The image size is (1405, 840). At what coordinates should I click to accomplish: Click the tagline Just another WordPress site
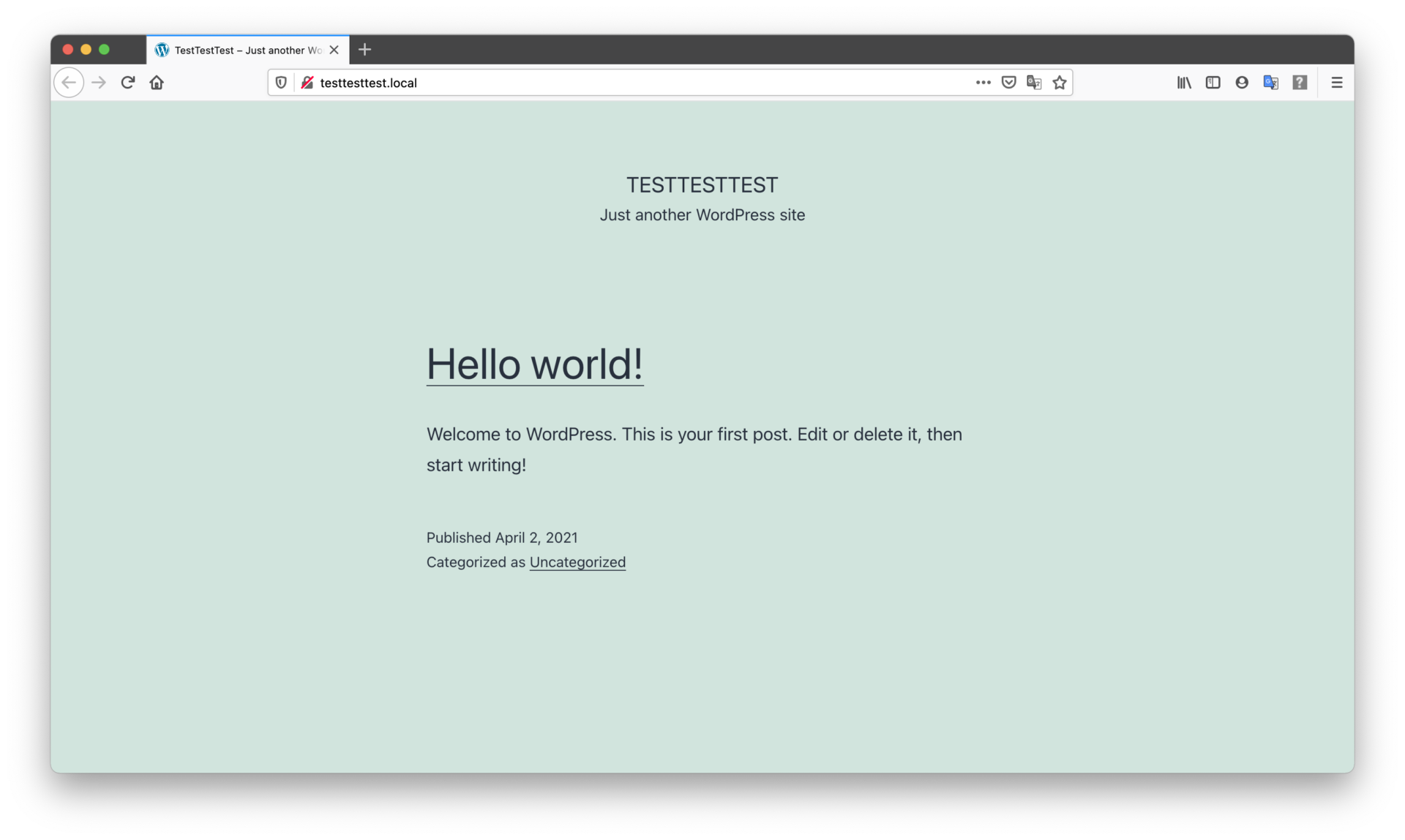[x=702, y=215]
